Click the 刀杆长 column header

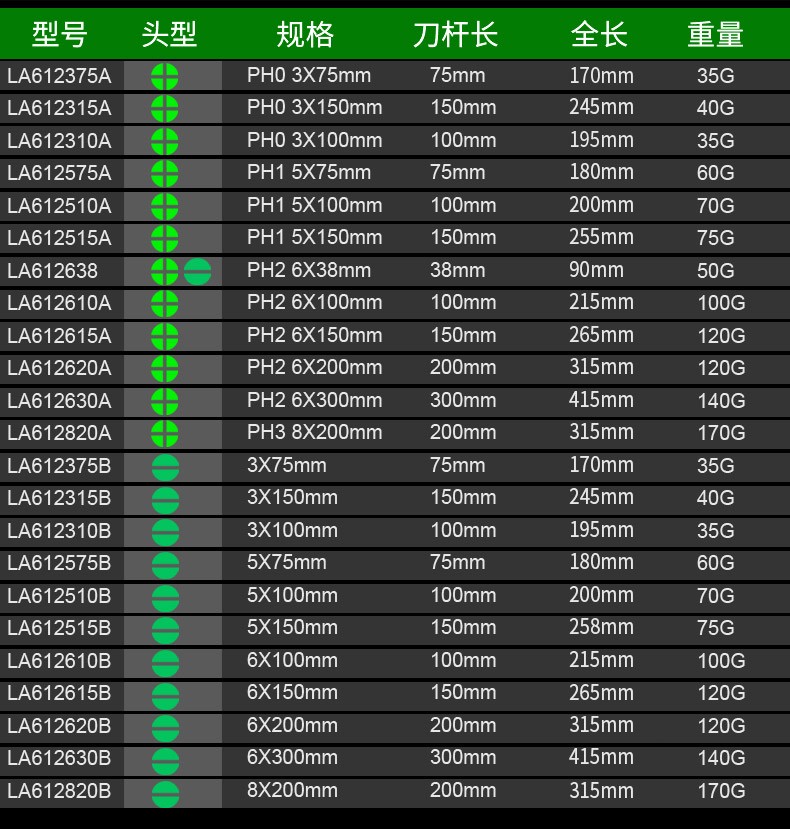click(x=455, y=34)
